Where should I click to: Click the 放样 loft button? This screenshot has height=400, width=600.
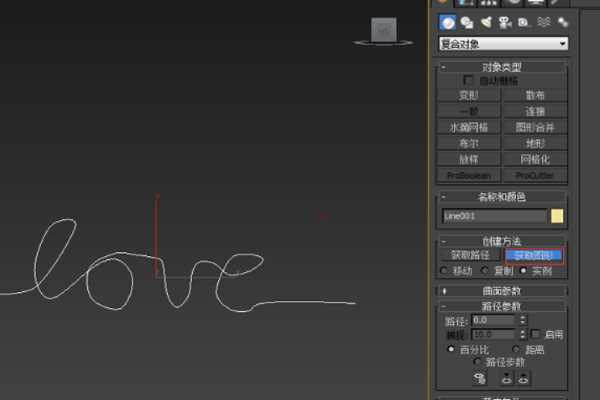[x=469, y=159]
